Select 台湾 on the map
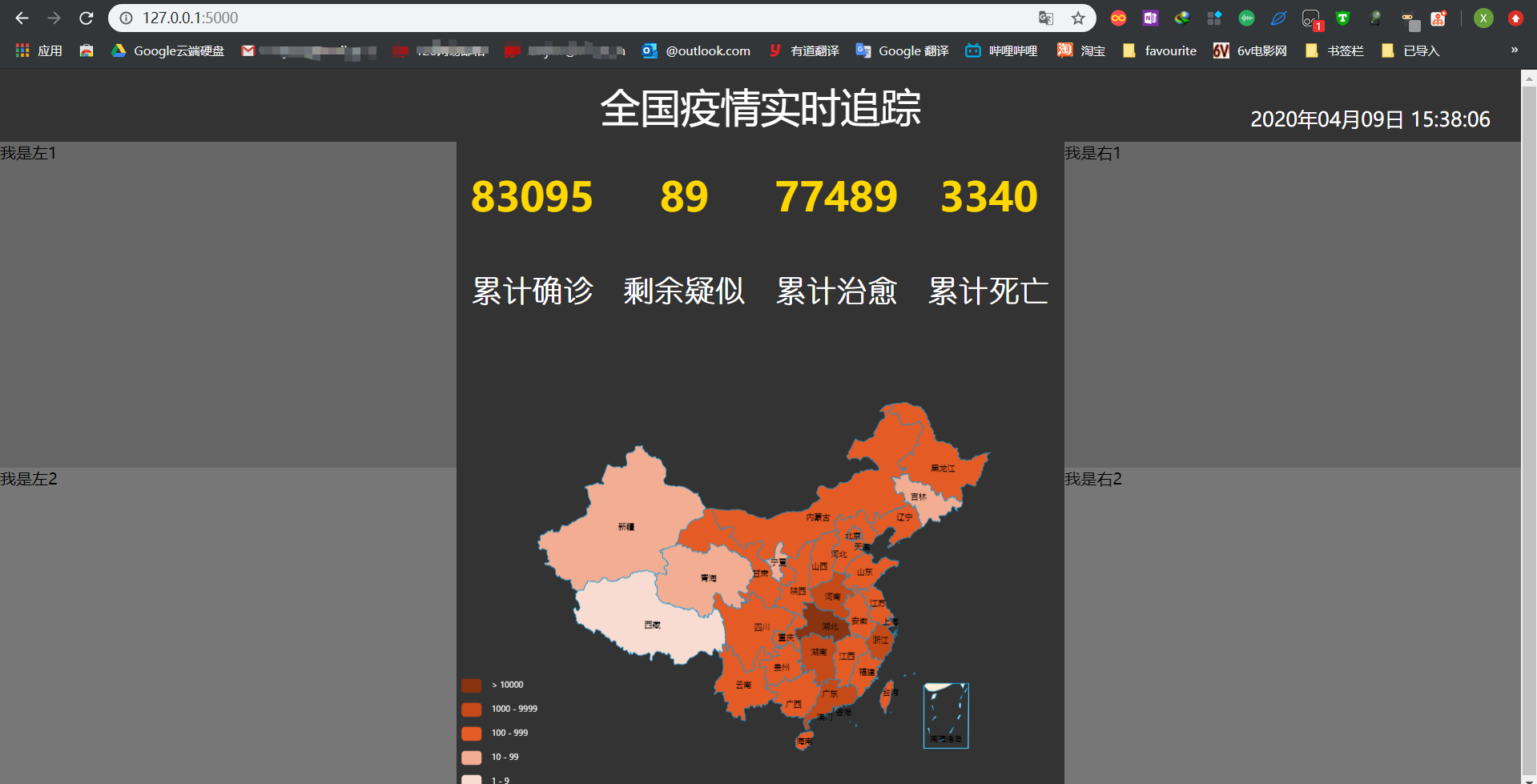Viewport: 1537px width, 784px height. pos(888,695)
